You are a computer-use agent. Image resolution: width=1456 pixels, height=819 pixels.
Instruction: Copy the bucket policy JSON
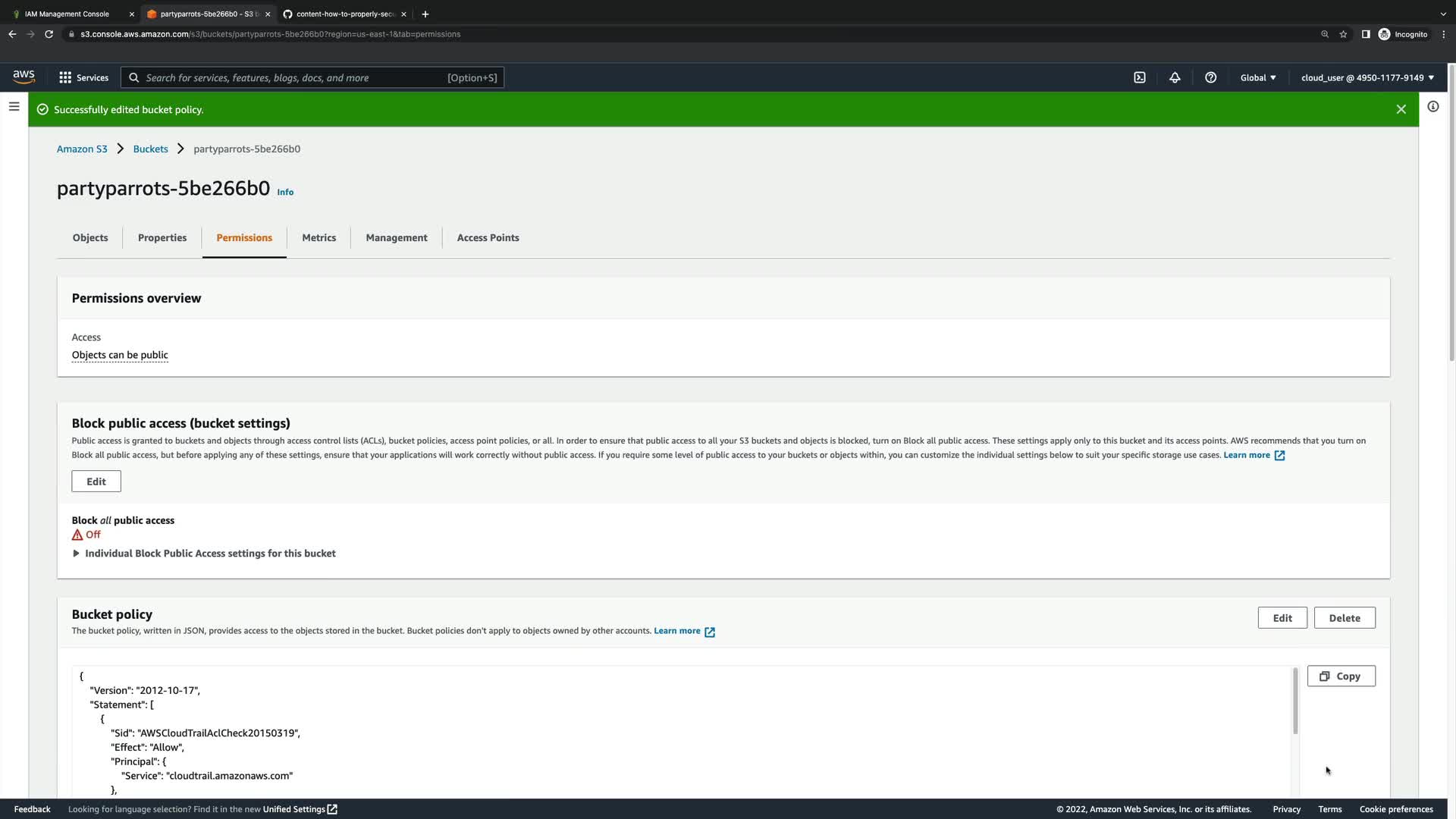(1340, 676)
